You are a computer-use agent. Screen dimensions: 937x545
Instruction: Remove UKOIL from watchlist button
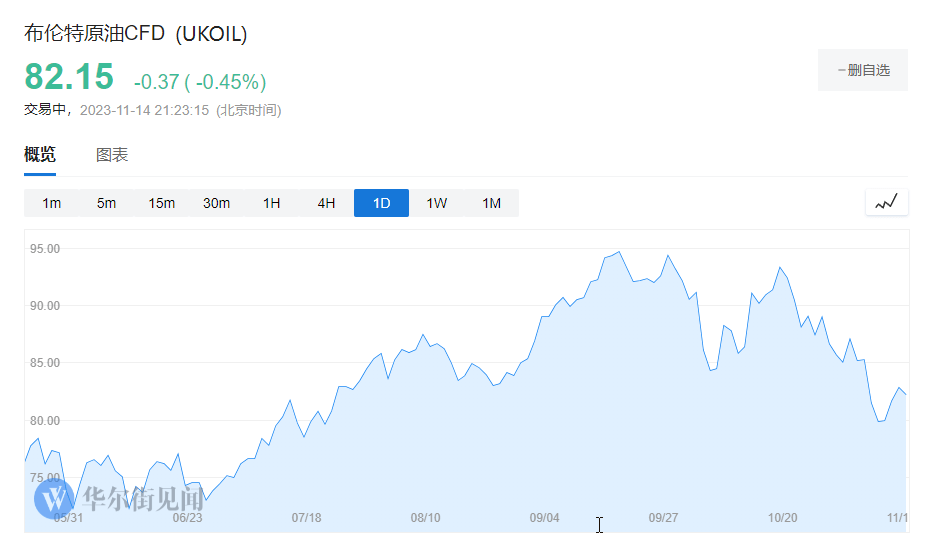863,70
